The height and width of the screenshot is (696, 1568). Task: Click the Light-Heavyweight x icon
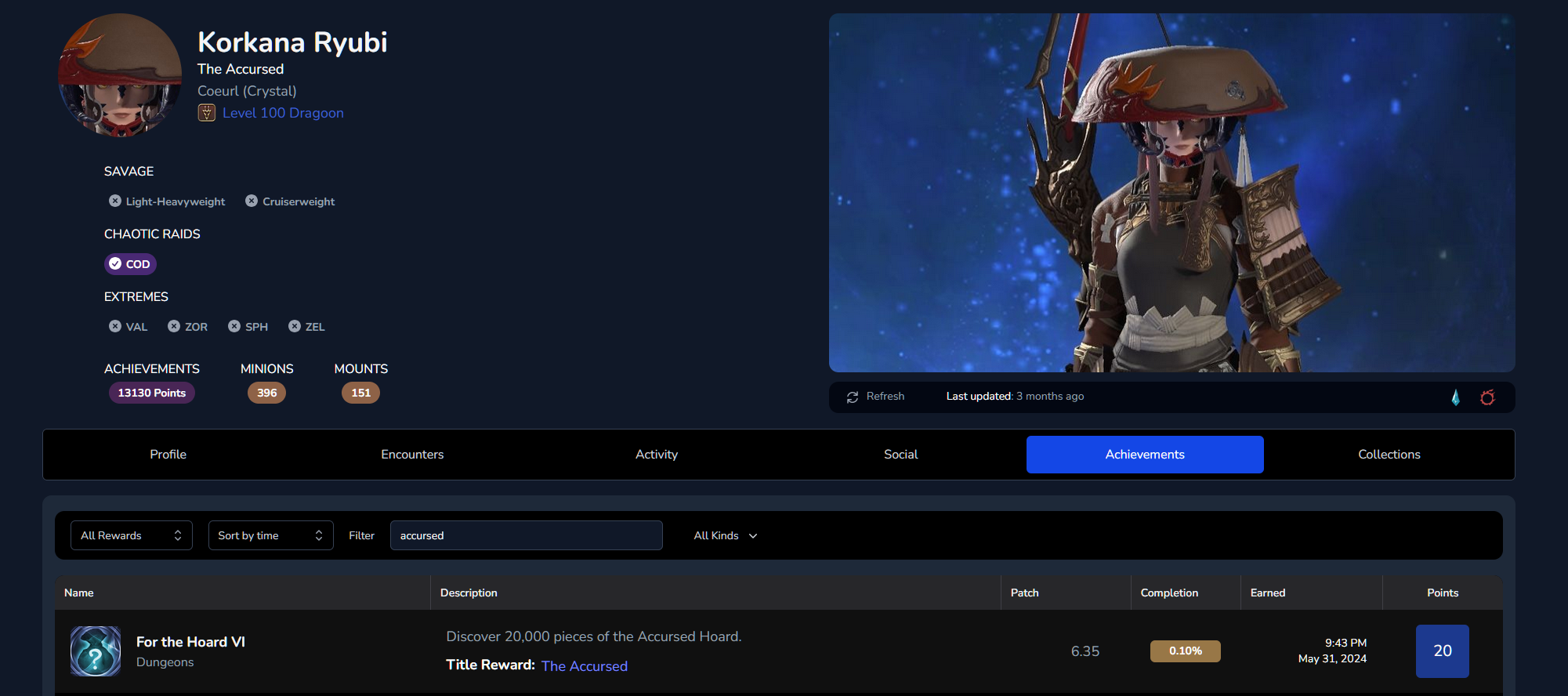point(115,201)
